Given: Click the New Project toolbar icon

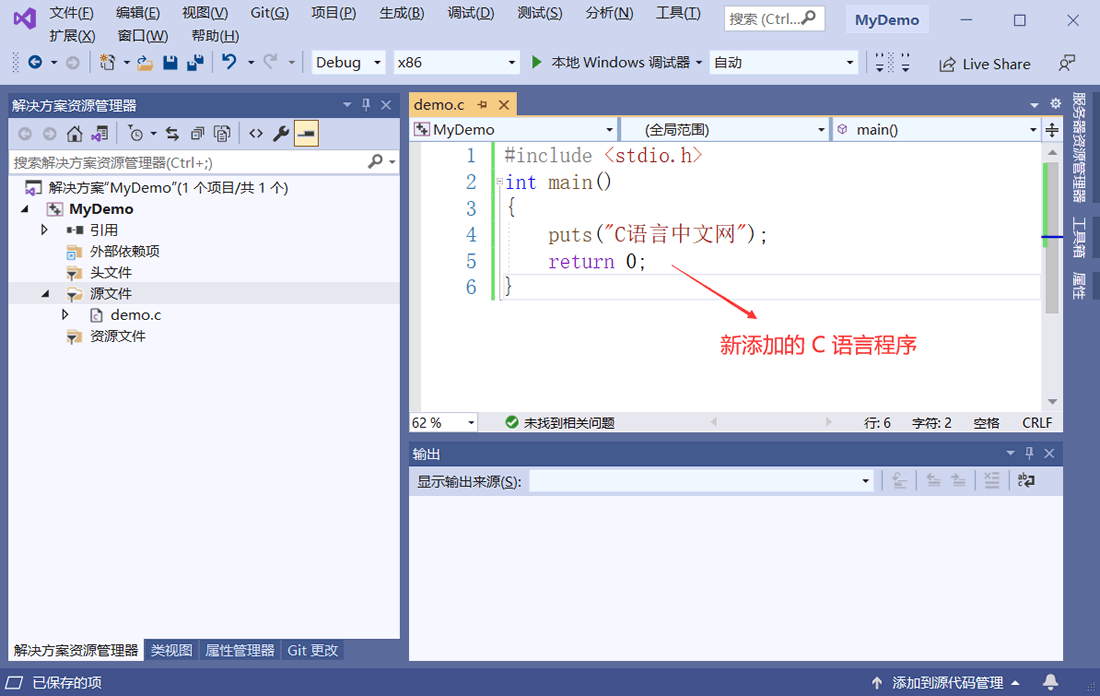Looking at the screenshot, I should 107,62.
